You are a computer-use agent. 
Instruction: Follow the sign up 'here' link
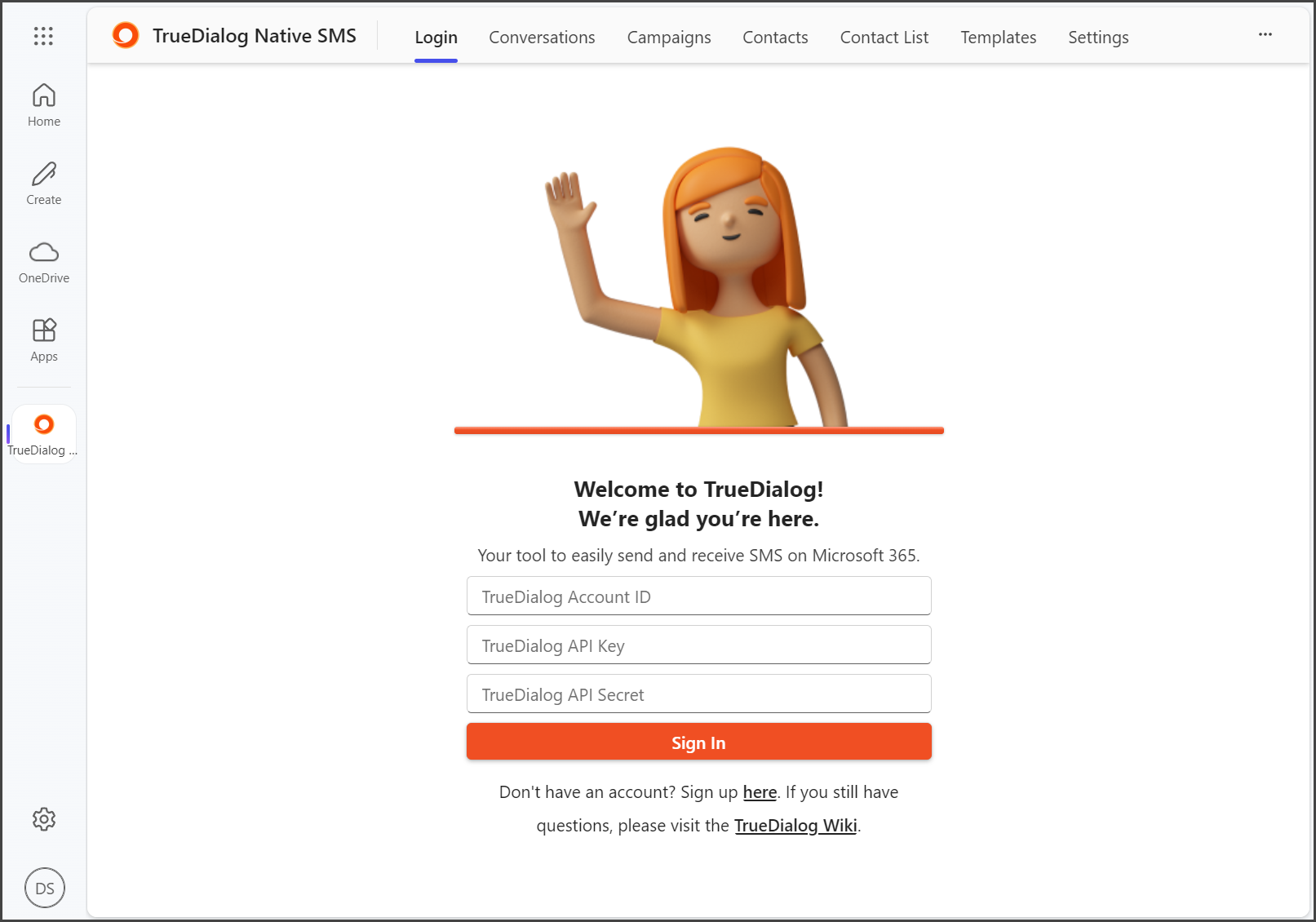[760, 792]
